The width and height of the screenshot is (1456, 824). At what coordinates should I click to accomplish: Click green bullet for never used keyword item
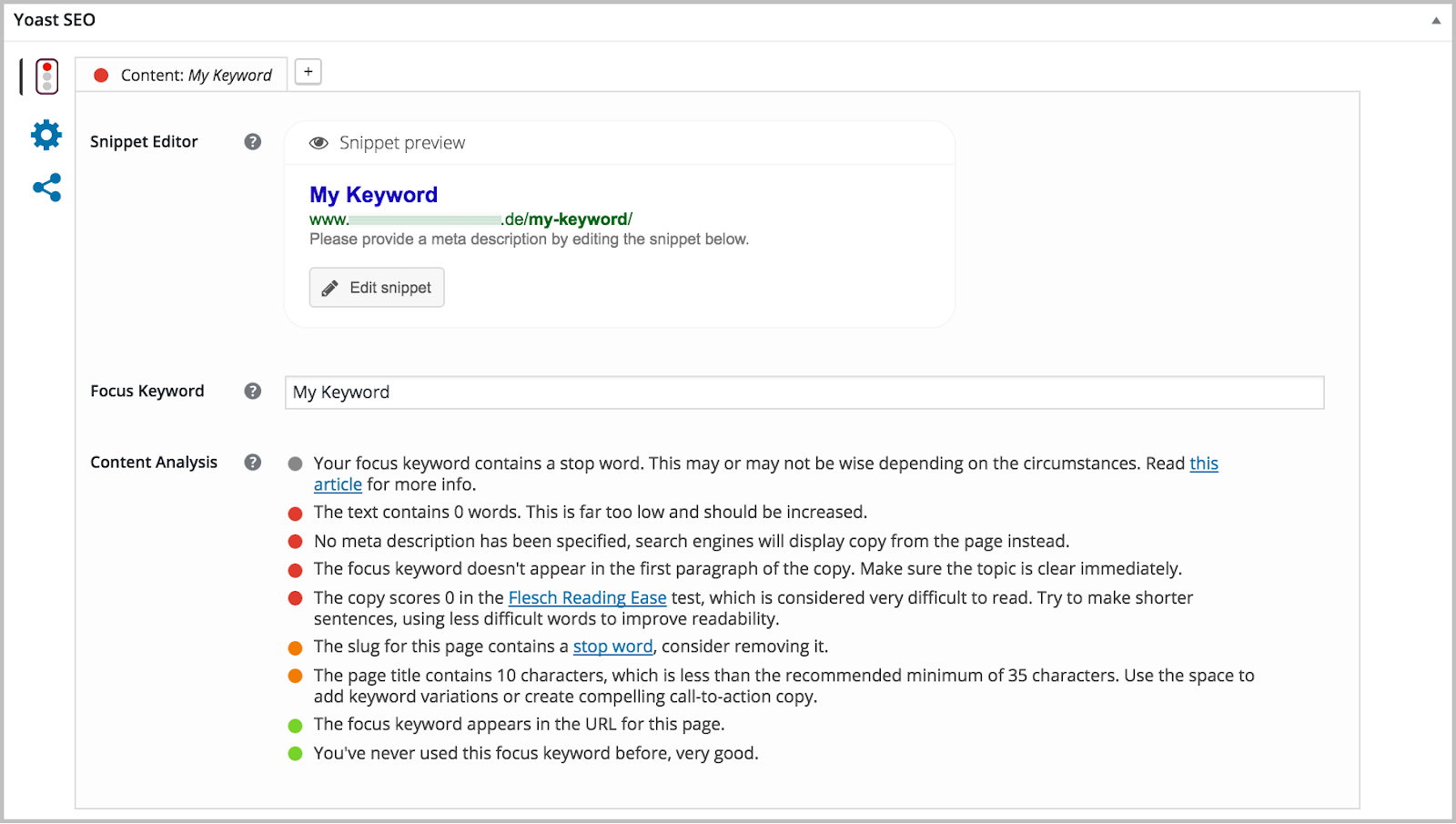[x=295, y=754]
